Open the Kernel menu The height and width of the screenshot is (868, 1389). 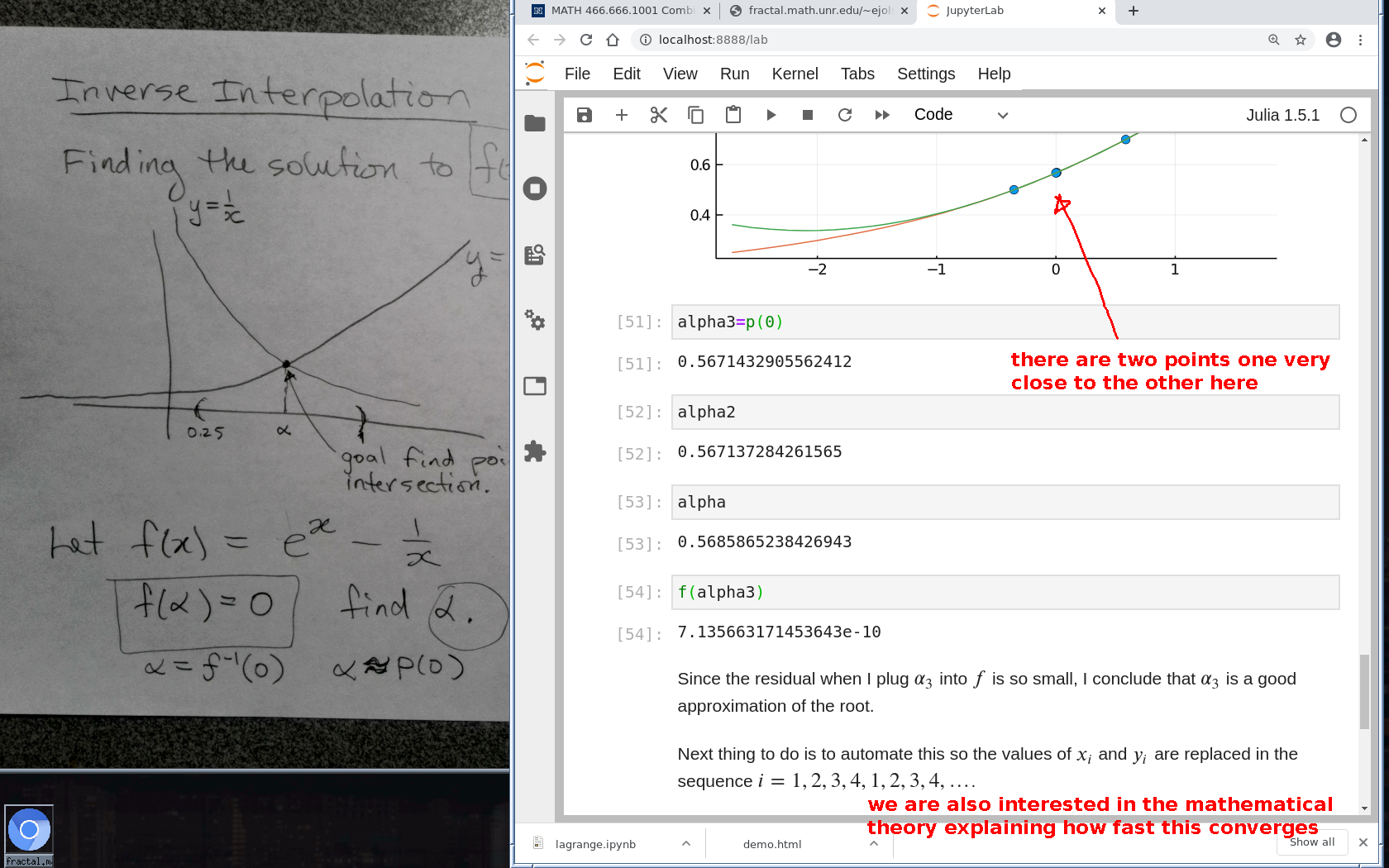pos(795,74)
